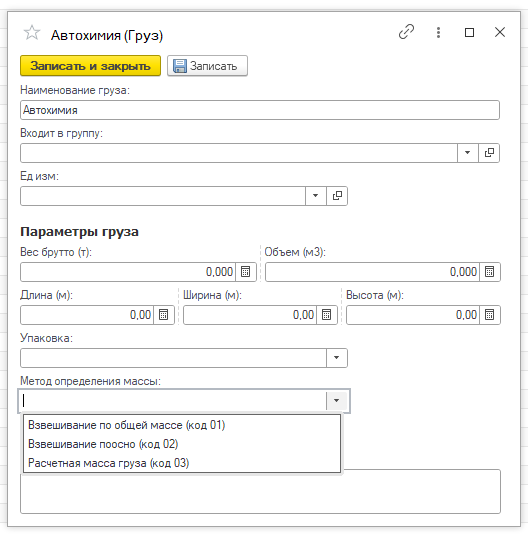The image size is (528, 534).
Task: Expand the Входит в группу dropdown
Action: [x=468, y=153]
